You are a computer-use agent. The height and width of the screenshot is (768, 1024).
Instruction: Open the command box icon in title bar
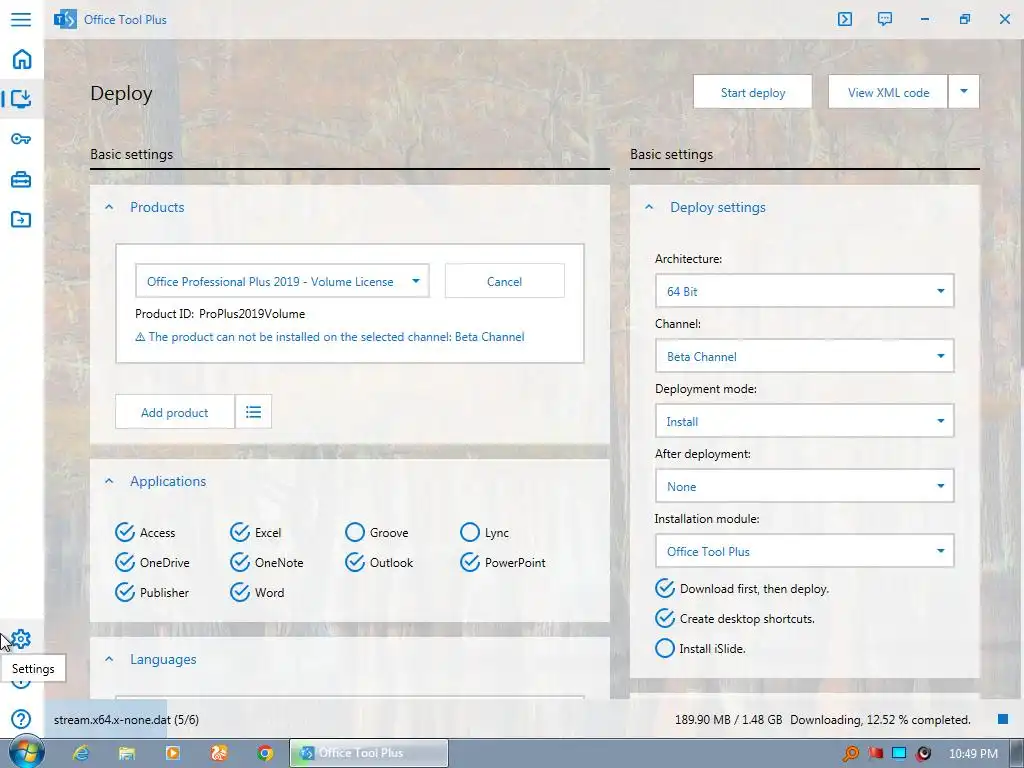point(844,19)
